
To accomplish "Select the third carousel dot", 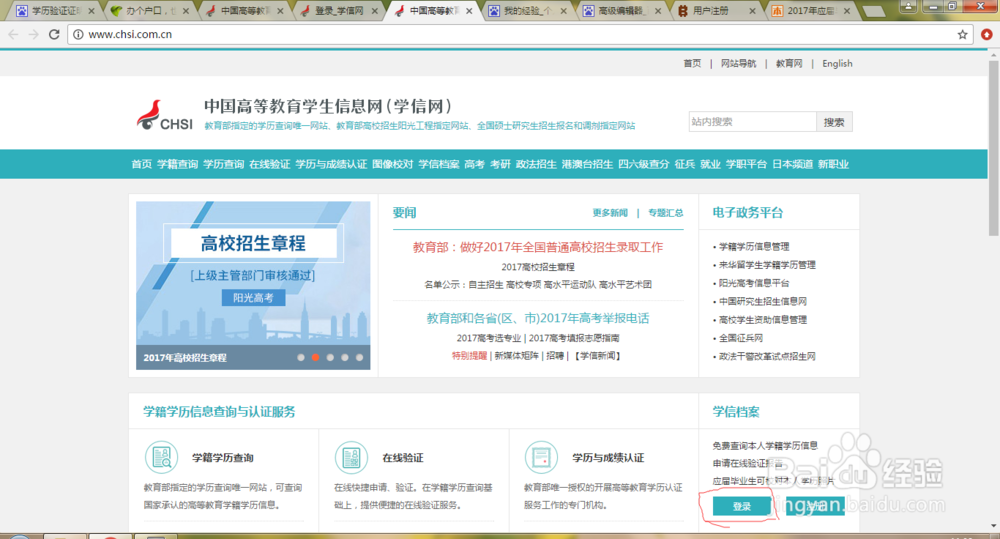I will point(330,357).
